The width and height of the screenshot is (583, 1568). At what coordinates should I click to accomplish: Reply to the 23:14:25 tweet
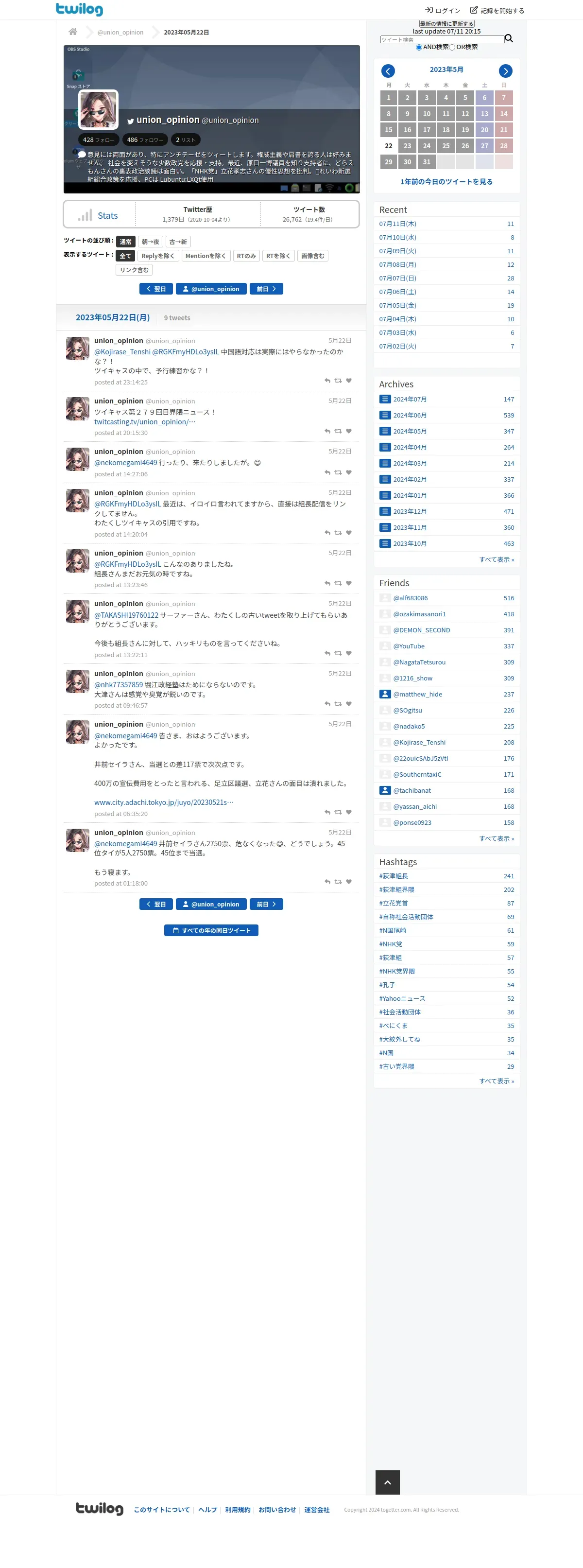327,381
